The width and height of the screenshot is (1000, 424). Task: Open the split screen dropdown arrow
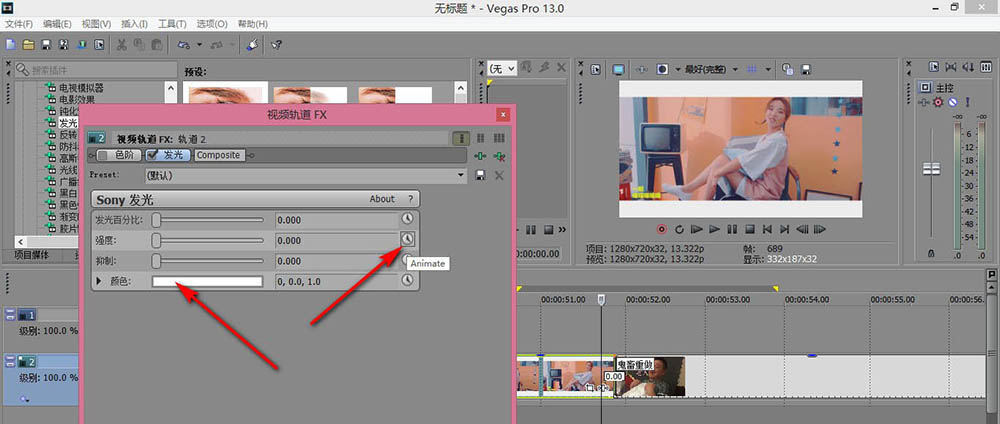pyautogui.click(x=677, y=69)
